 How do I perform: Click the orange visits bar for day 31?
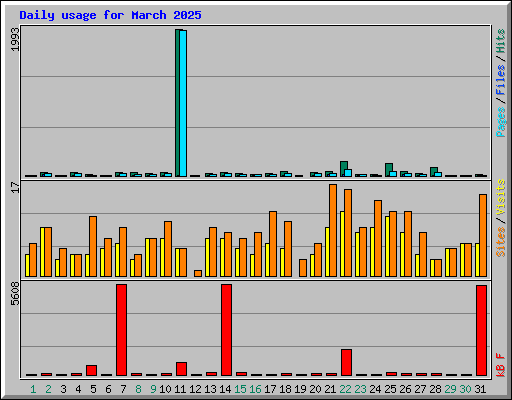(483, 235)
